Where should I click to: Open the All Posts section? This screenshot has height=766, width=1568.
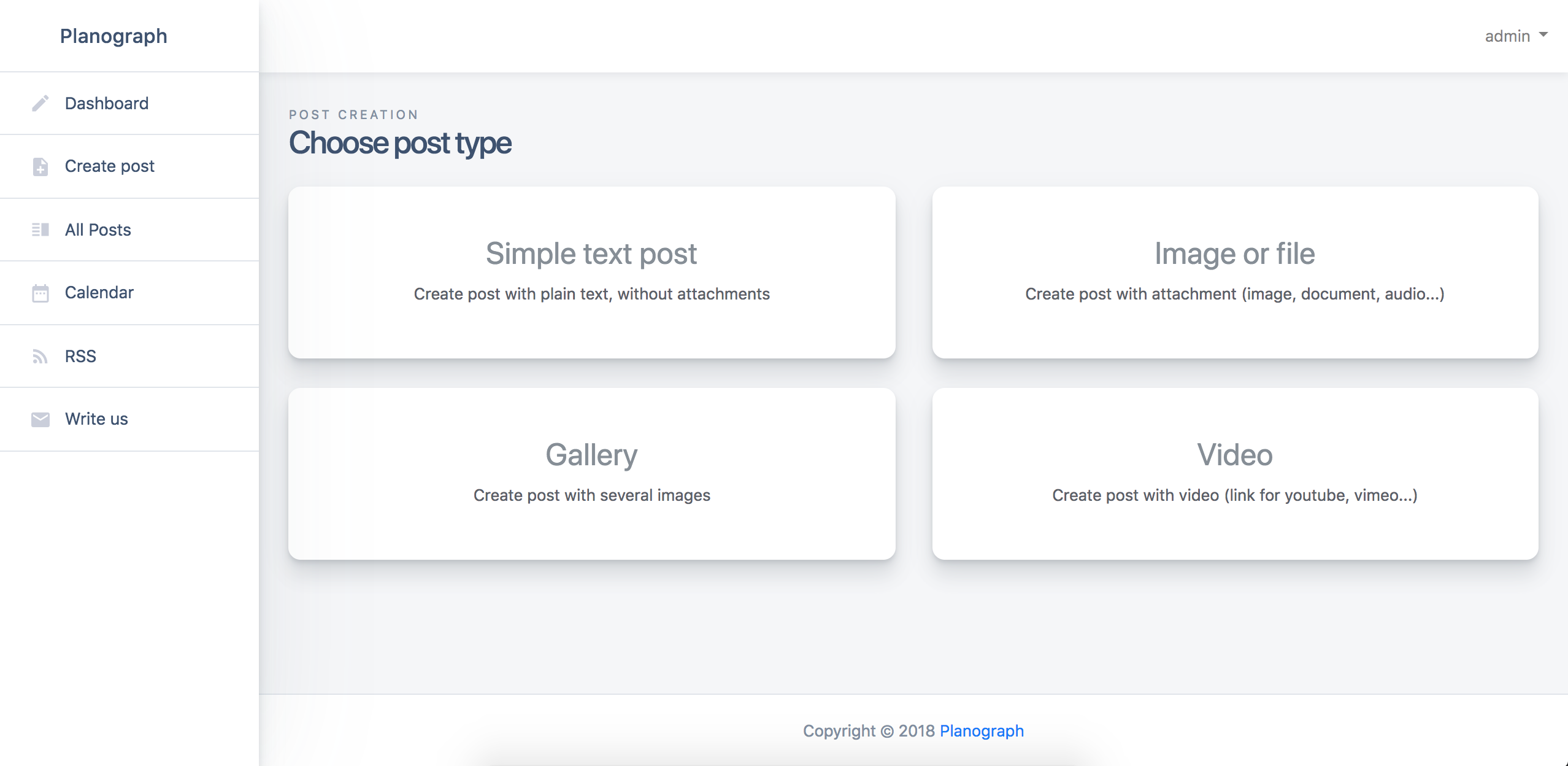pos(129,230)
